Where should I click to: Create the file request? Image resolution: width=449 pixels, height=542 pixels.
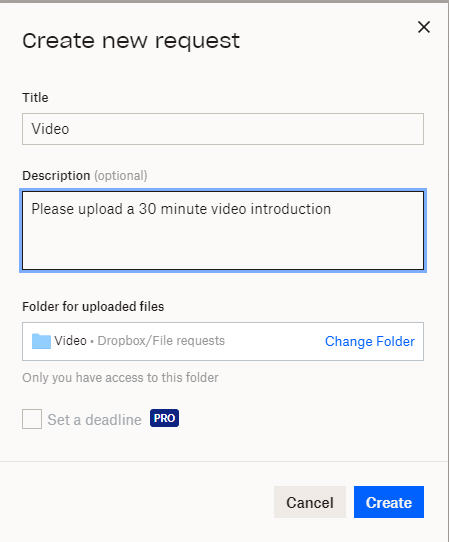[389, 502]
